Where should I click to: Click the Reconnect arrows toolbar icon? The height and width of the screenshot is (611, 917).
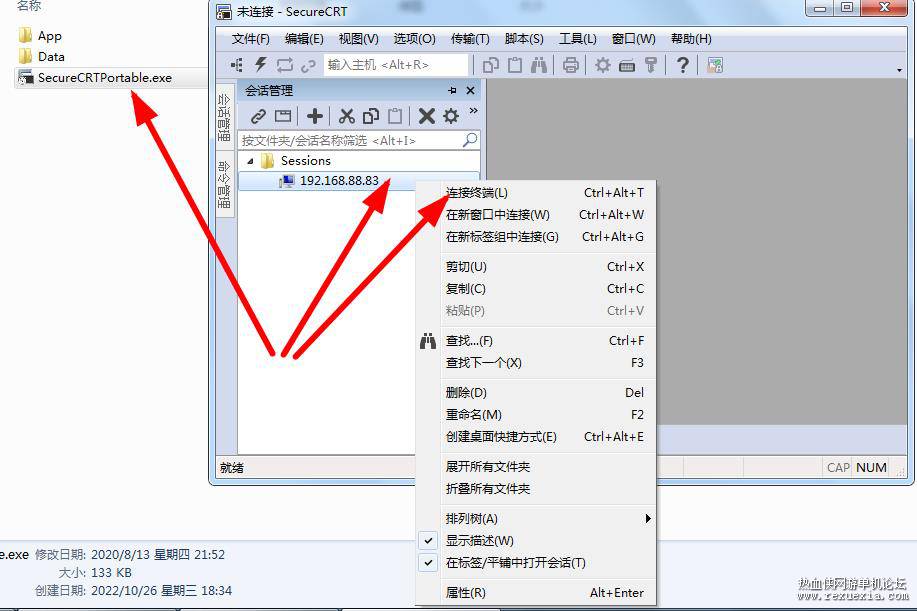[x=285, y=65]
